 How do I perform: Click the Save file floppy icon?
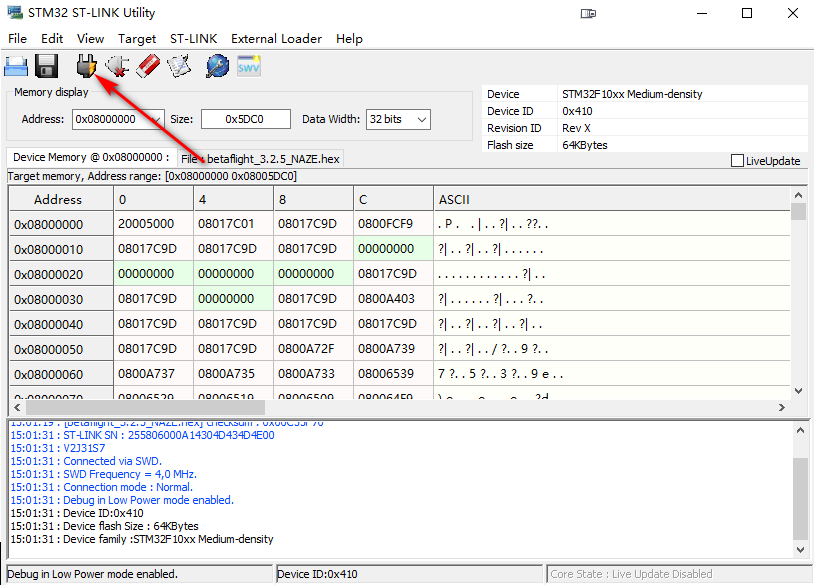click(x=46, y=67)
